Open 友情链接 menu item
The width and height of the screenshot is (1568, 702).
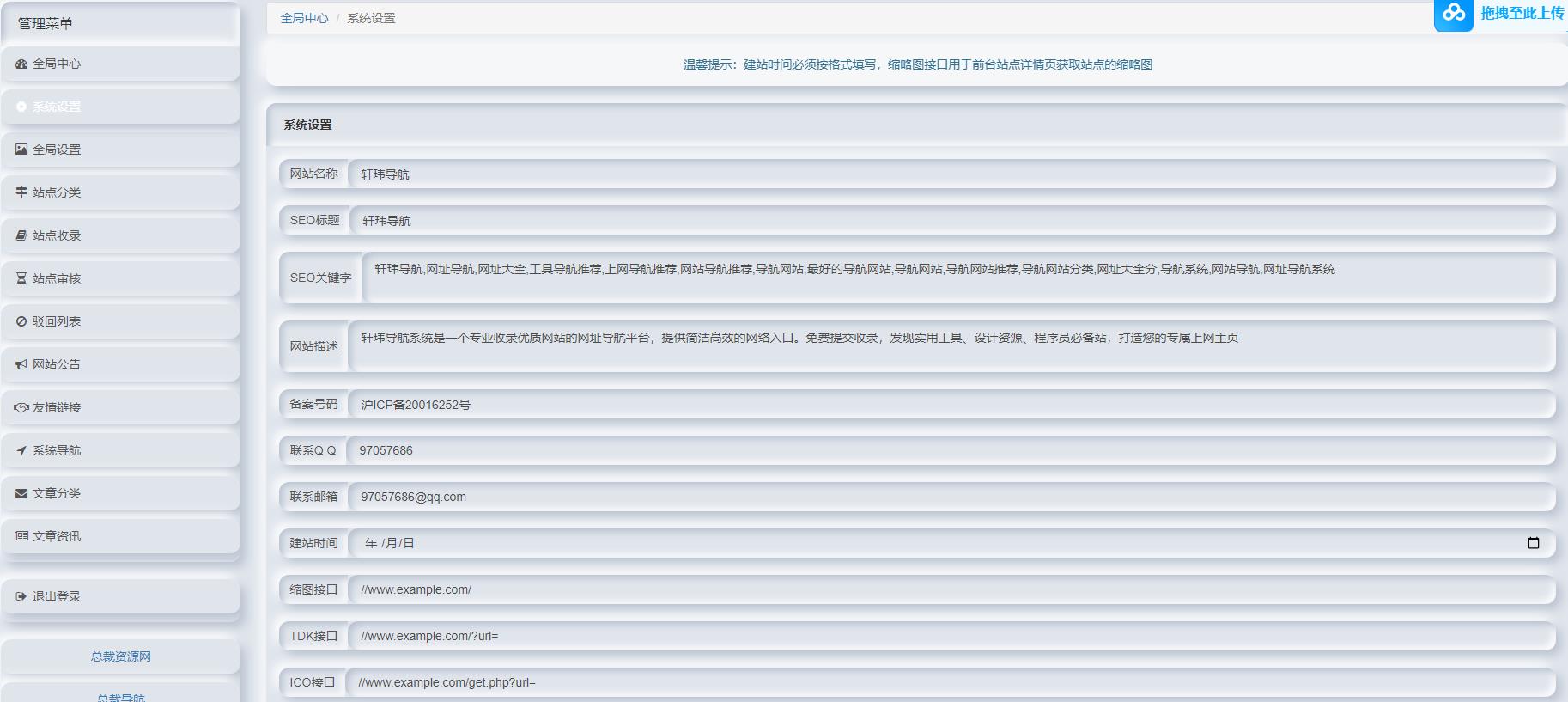click(x=120, y=407)
